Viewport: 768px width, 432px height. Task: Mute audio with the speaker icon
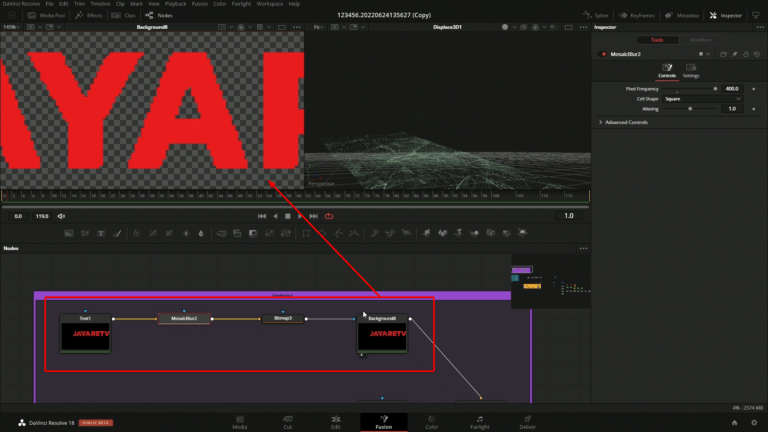61,216
